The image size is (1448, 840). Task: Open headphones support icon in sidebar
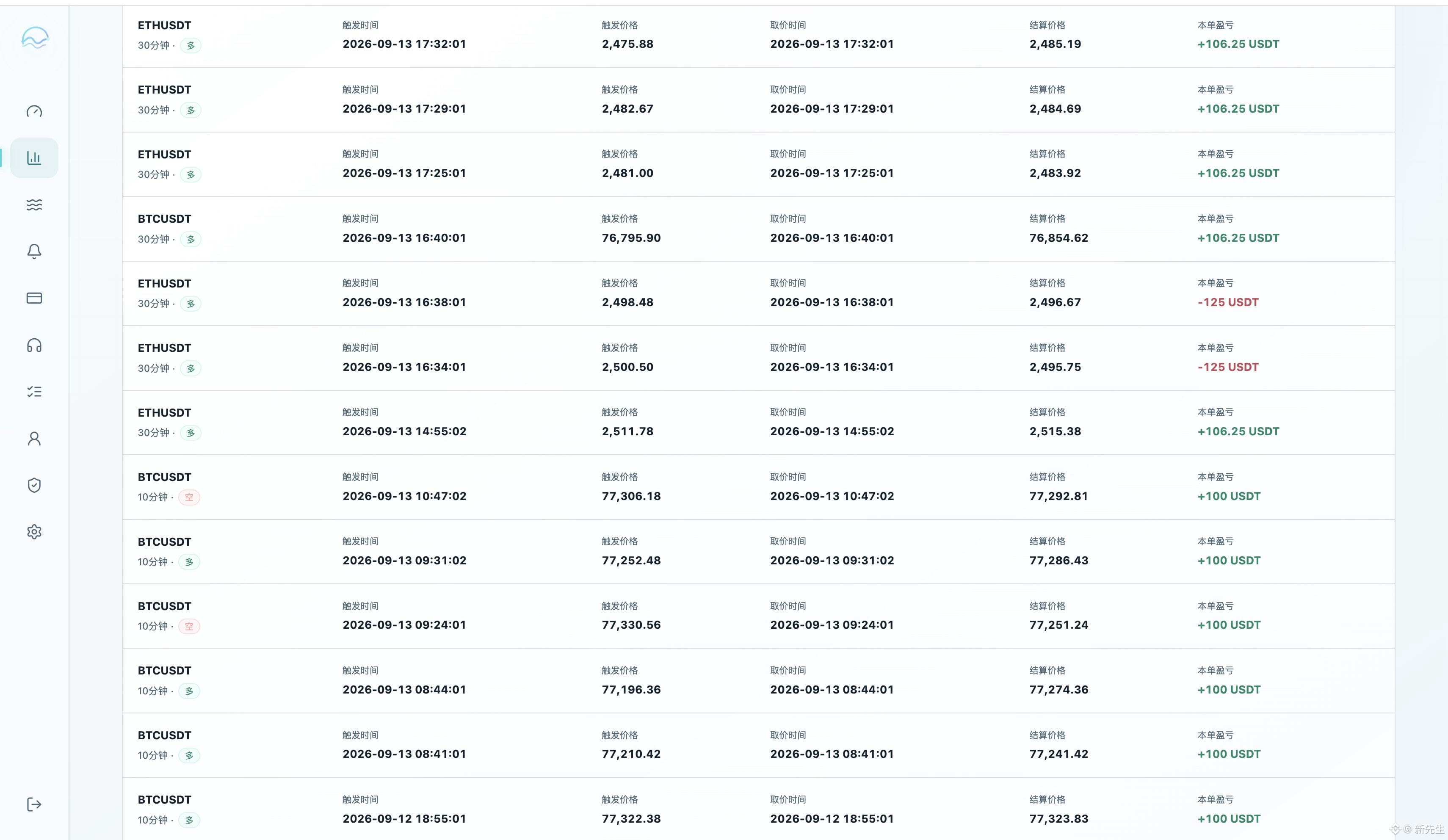pos(34,345)
